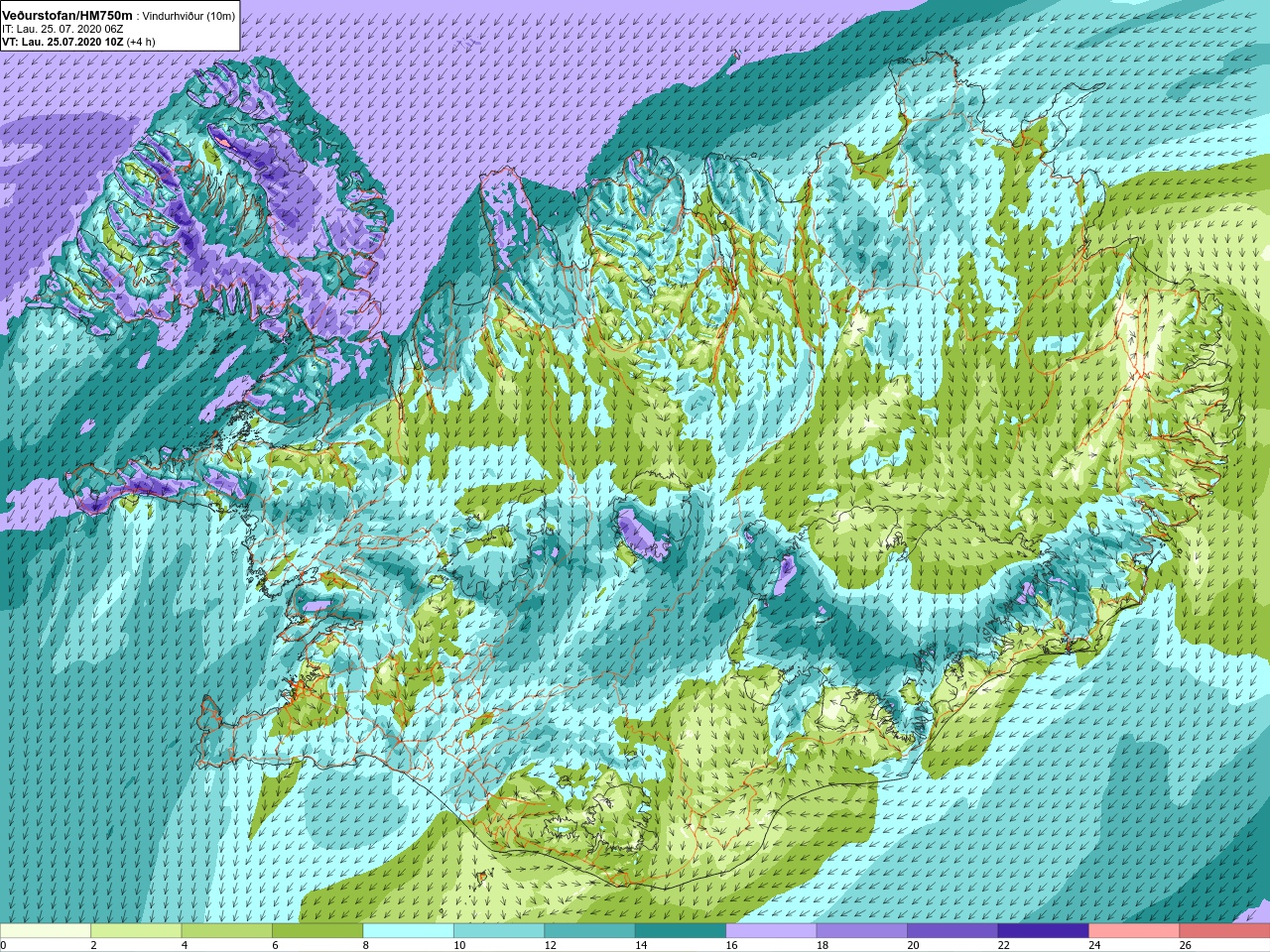
Task: Click the violet 20–22 legend swatch
Action: [952, 931]
